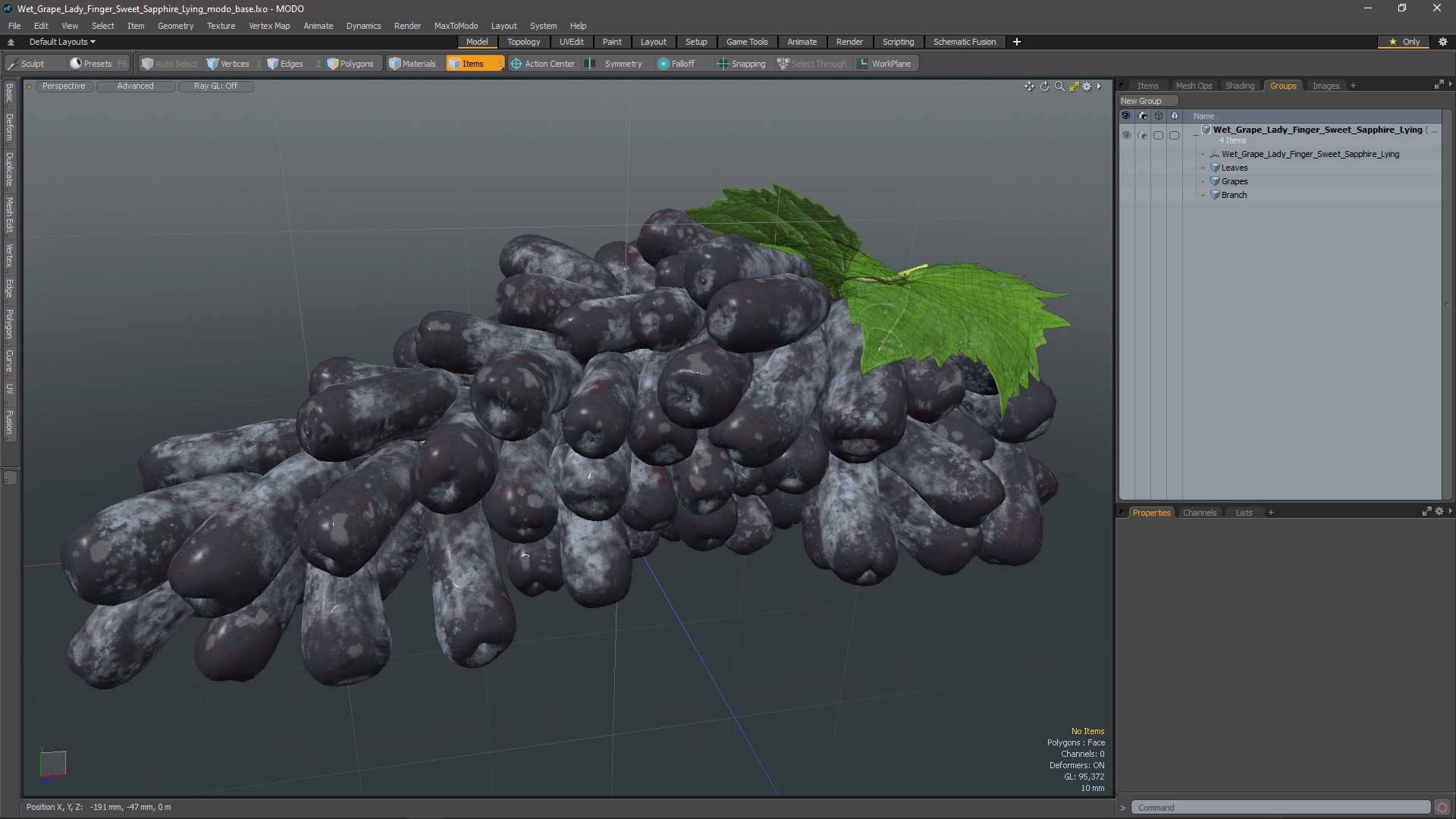1456x819 pixels.
Task: Click the viewport toolbar more-options arrow
Action: (1099, 86)
